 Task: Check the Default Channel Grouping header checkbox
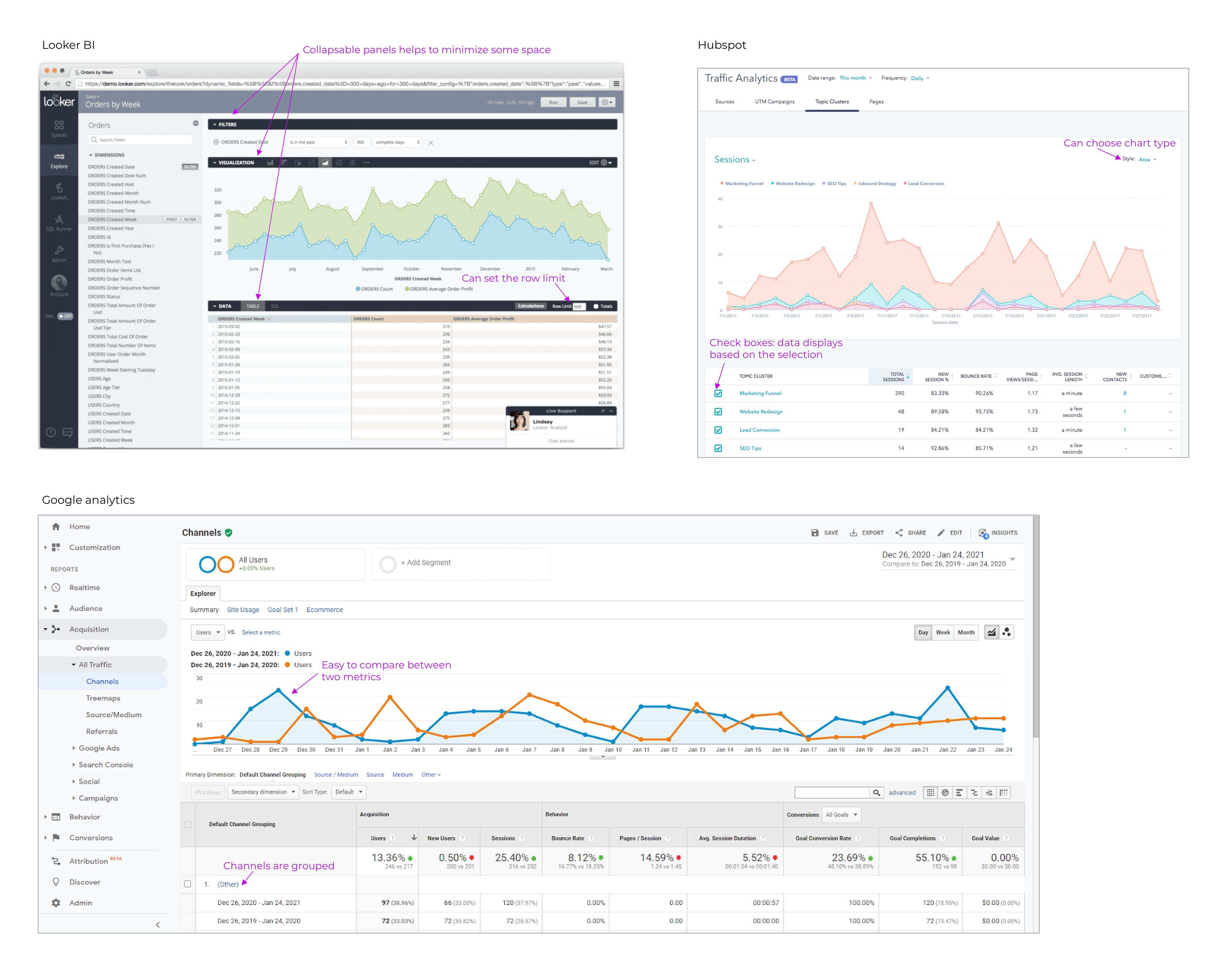pos(188,824)
